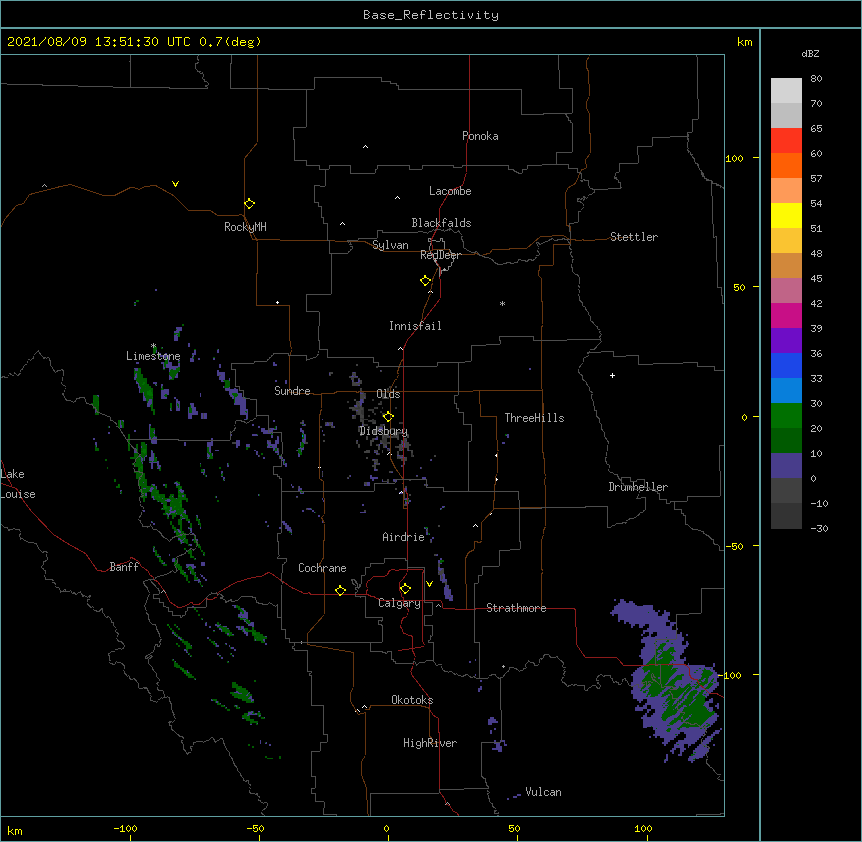This screenshot has height=842, width=862.
Task: Select the pink 45-42 dBZ legend swatch
Action: (x=786, y=291)
